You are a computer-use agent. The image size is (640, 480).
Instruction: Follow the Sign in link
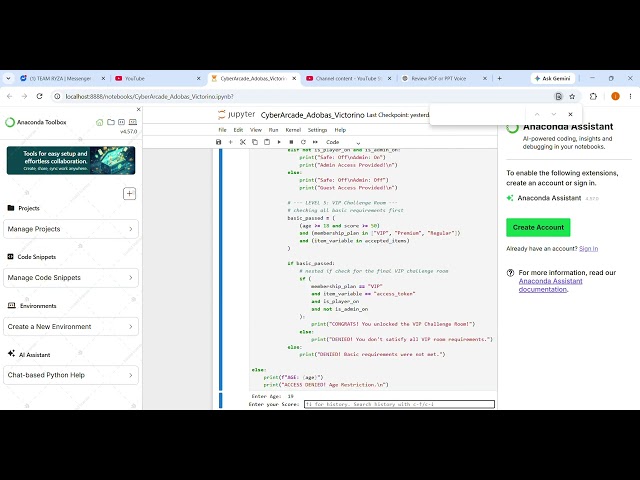coord(588,249)
